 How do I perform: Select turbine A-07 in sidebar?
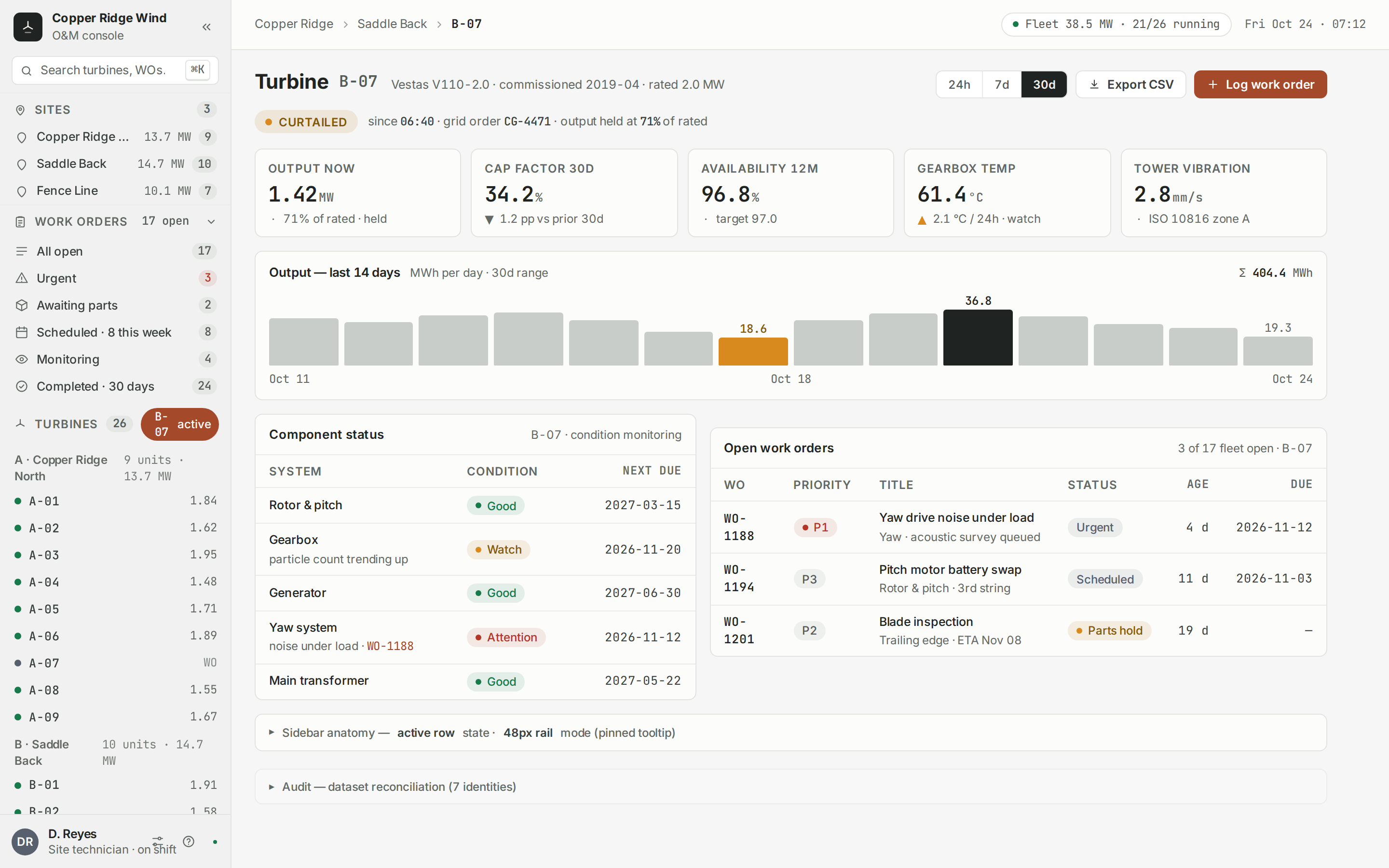pos(115,663)
